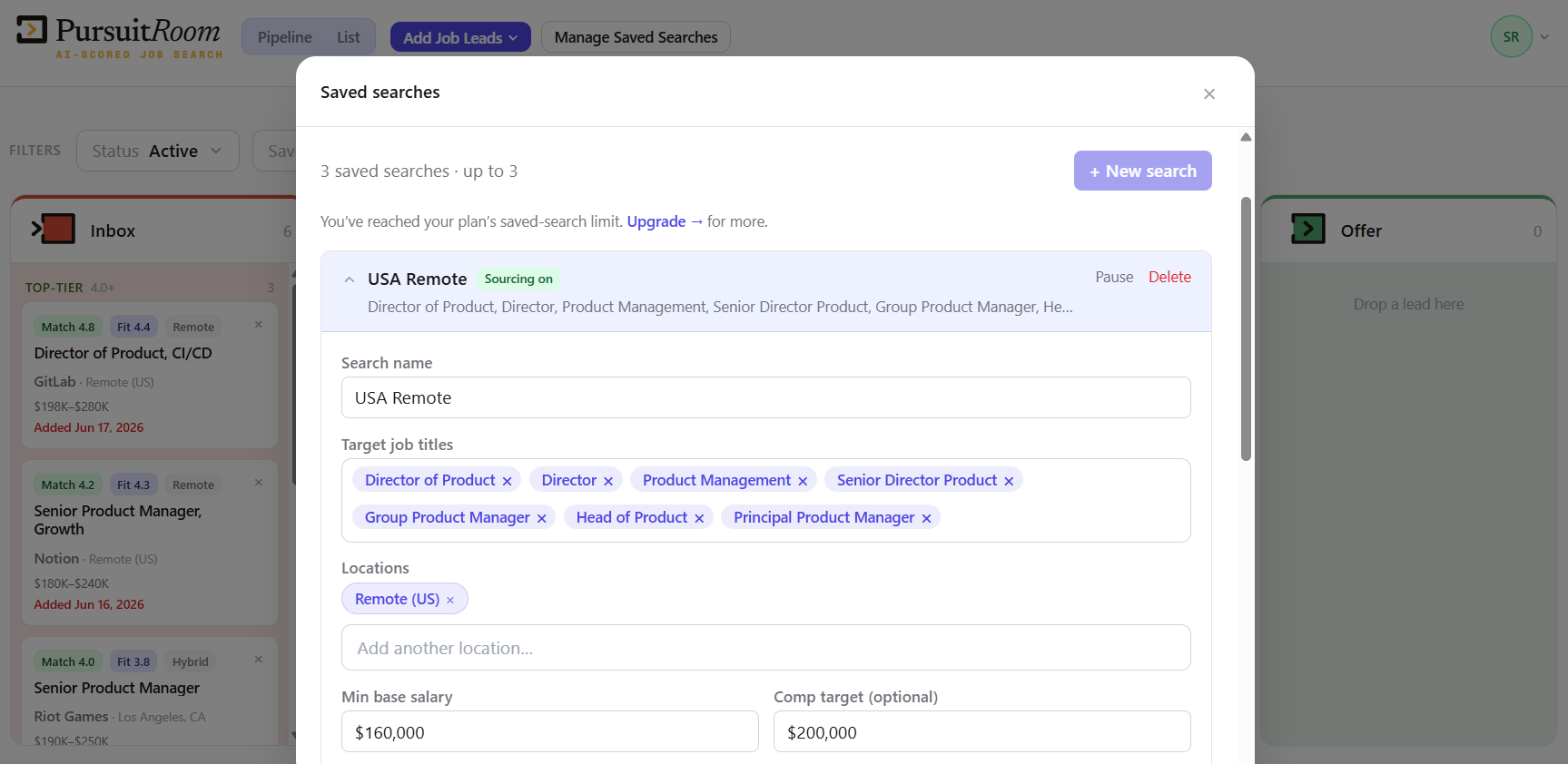1568x764 pixels.
Task: Click the Inbox column title
Action: [113, 231]
